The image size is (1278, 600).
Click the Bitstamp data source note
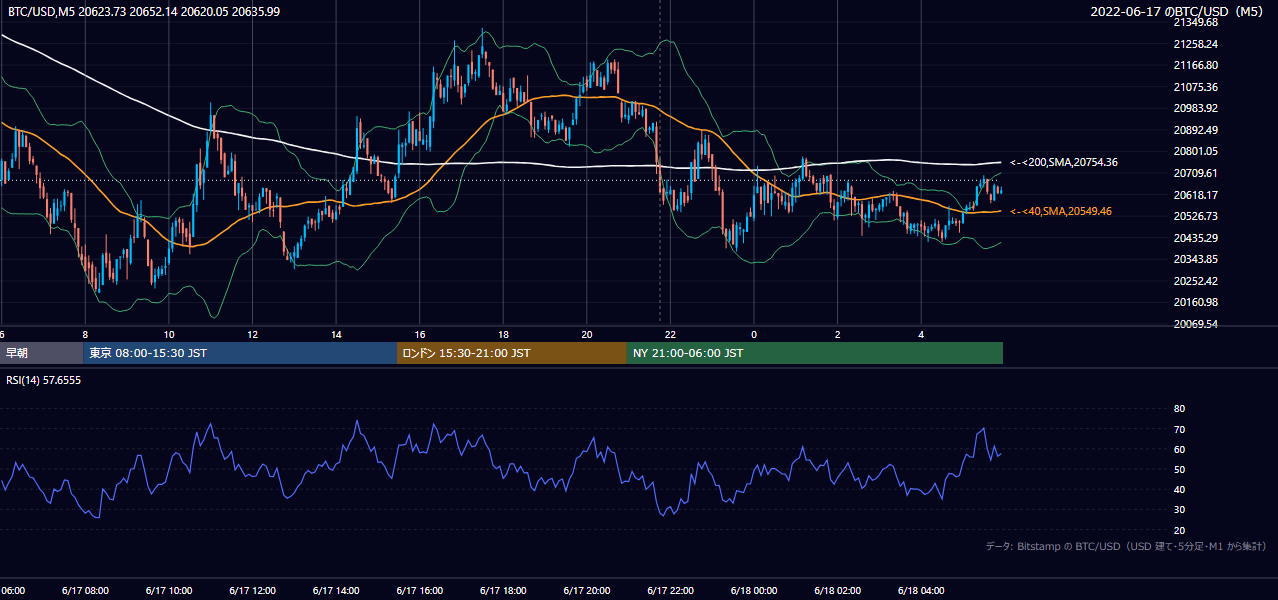click(x=1126, y=546)
